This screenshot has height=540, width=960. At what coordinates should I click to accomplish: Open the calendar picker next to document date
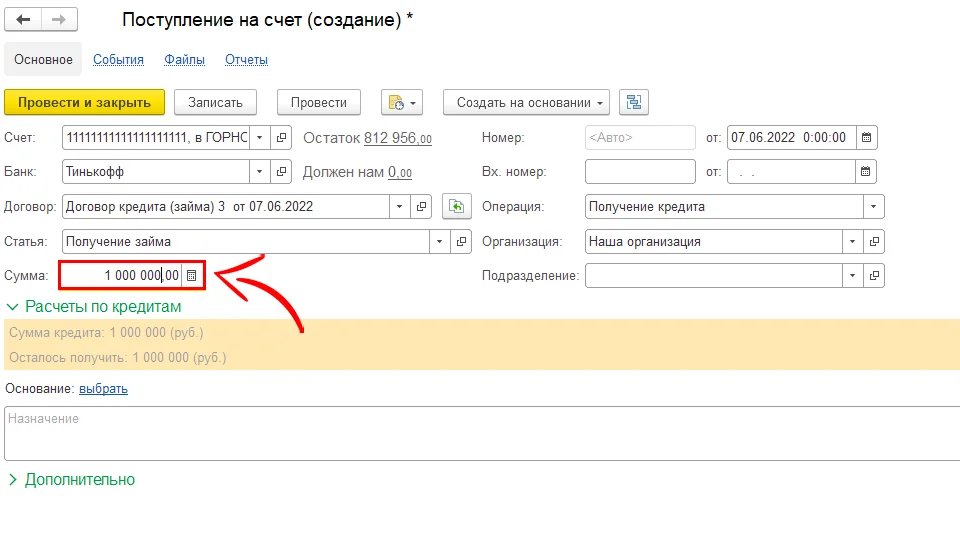tap(867, 138)
